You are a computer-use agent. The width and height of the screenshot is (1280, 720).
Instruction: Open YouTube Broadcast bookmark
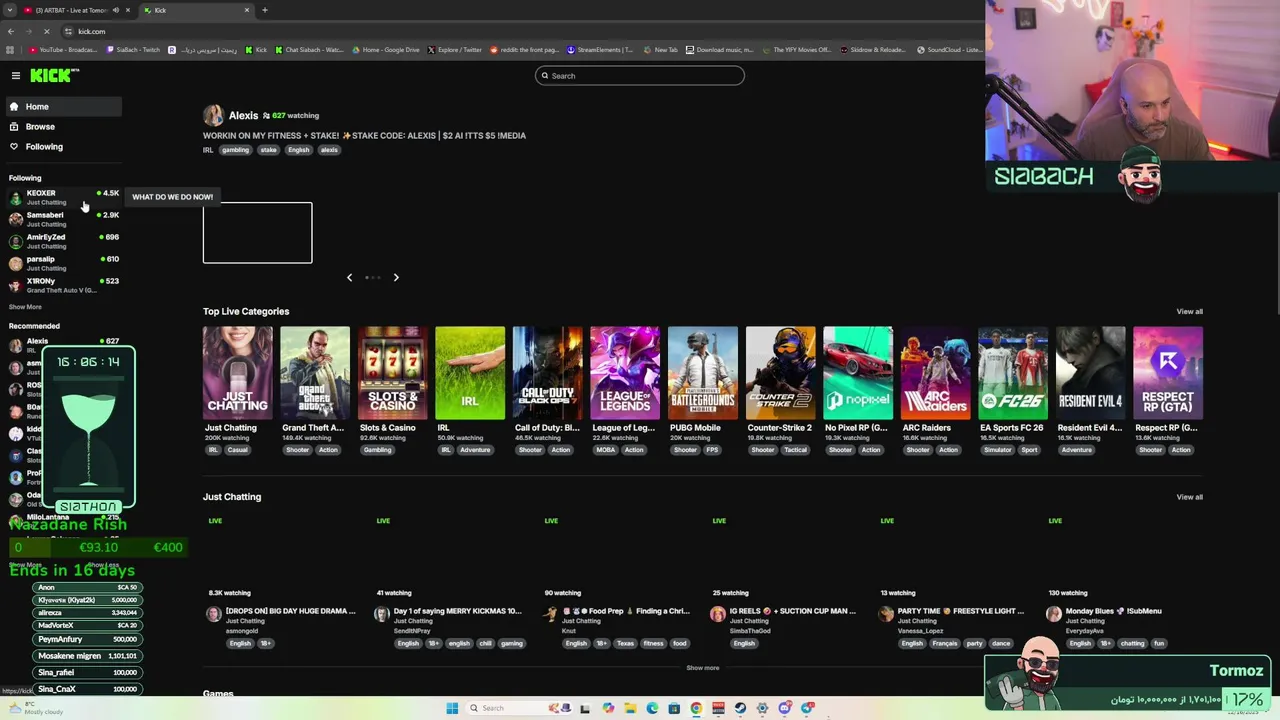pos(65,49)
